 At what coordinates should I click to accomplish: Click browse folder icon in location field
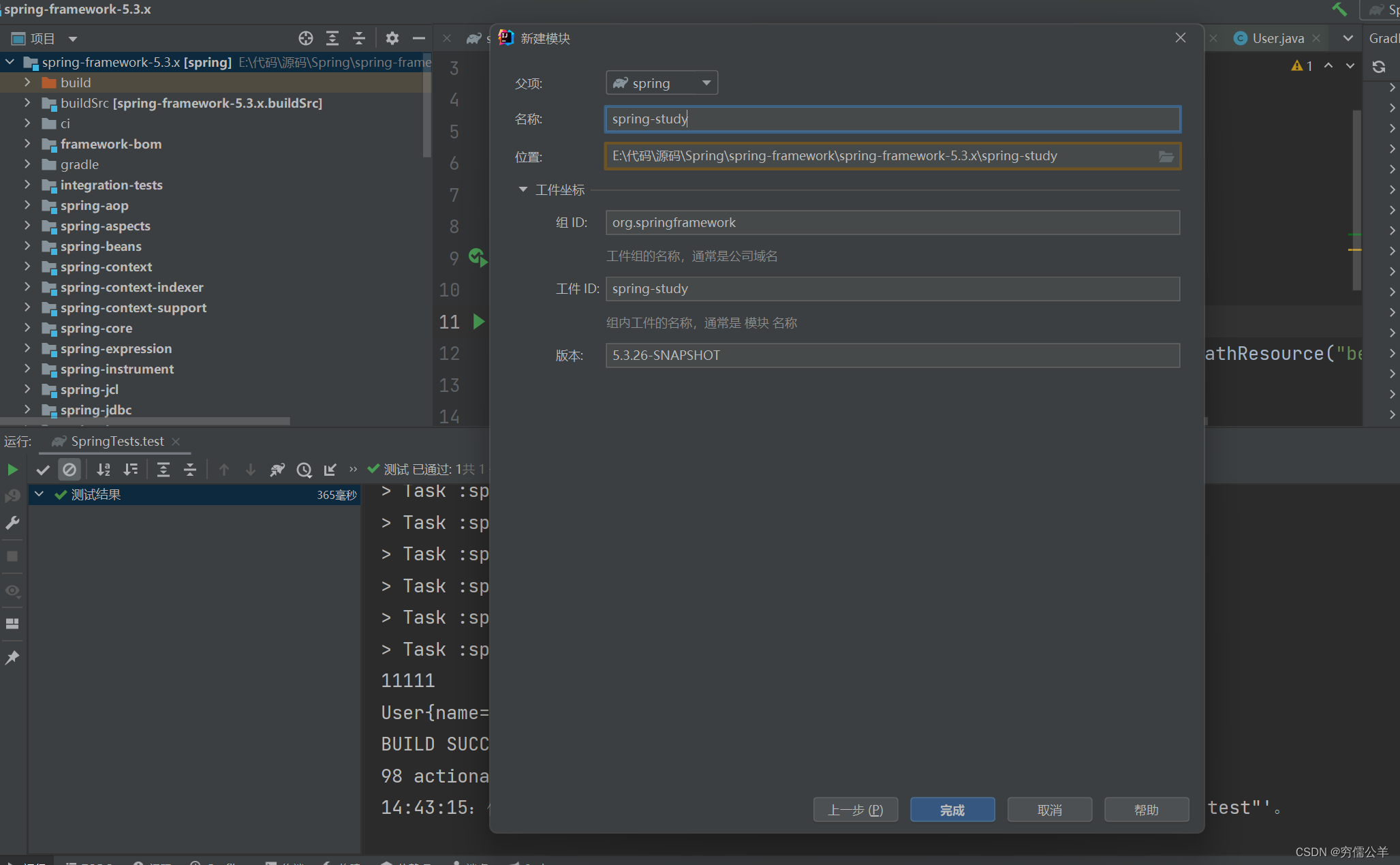[1166, 156]
